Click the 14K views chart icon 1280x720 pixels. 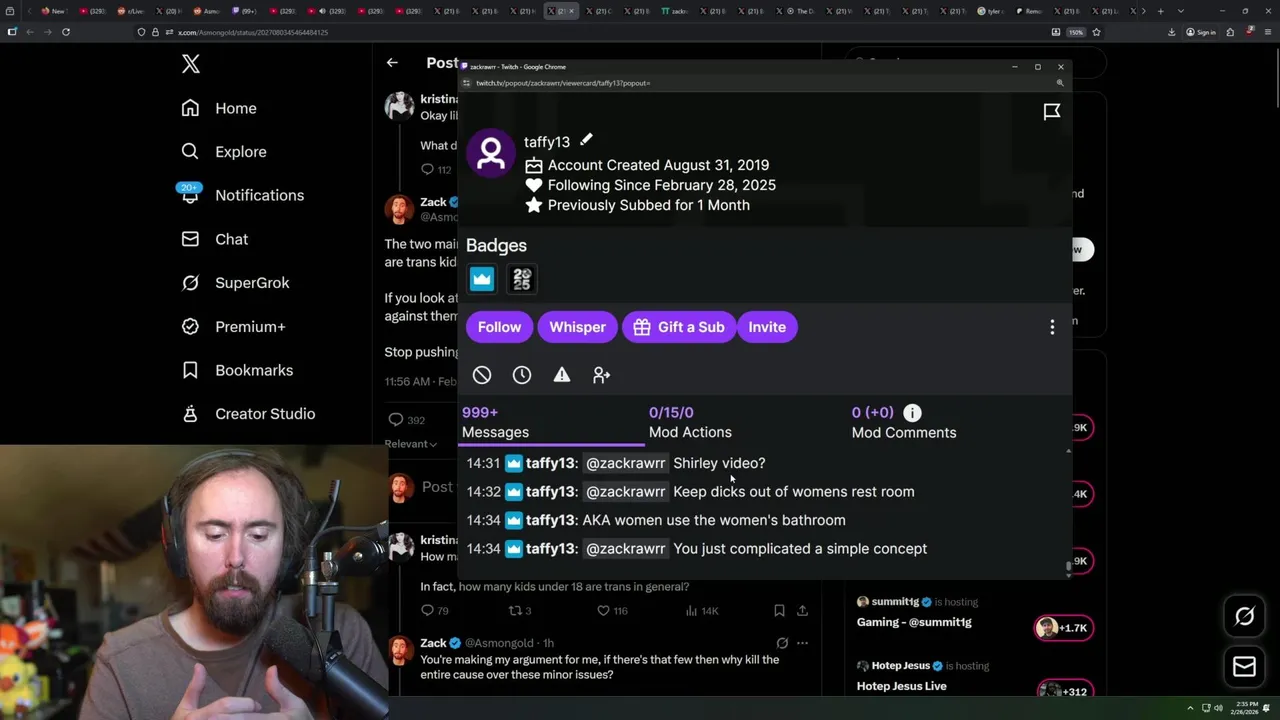click(x=691, y=610)
